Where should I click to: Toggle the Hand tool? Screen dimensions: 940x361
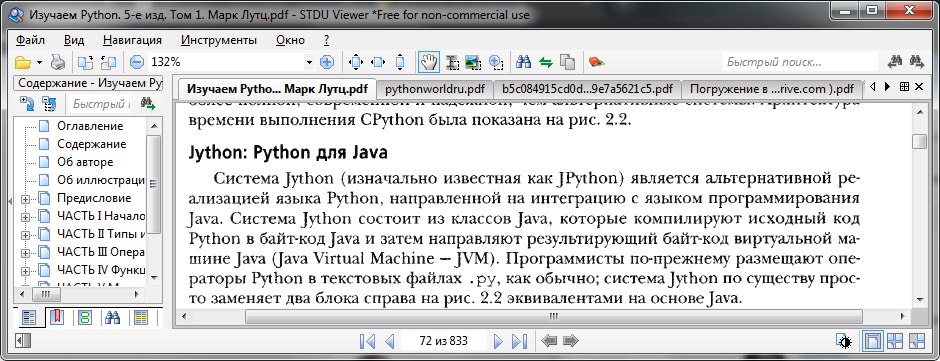click(429, 62)
